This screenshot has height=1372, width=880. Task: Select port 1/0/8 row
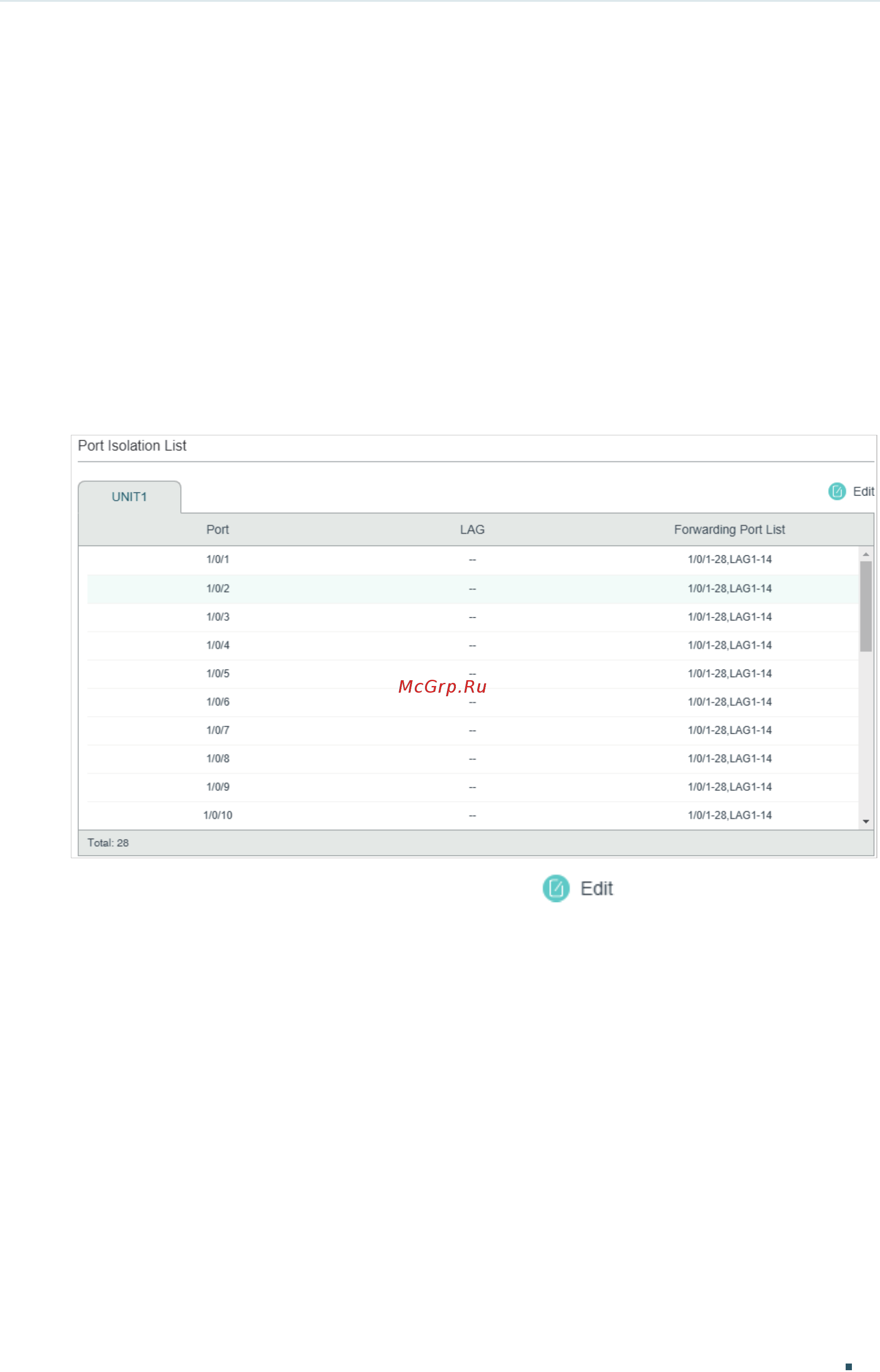click(473, 759)
